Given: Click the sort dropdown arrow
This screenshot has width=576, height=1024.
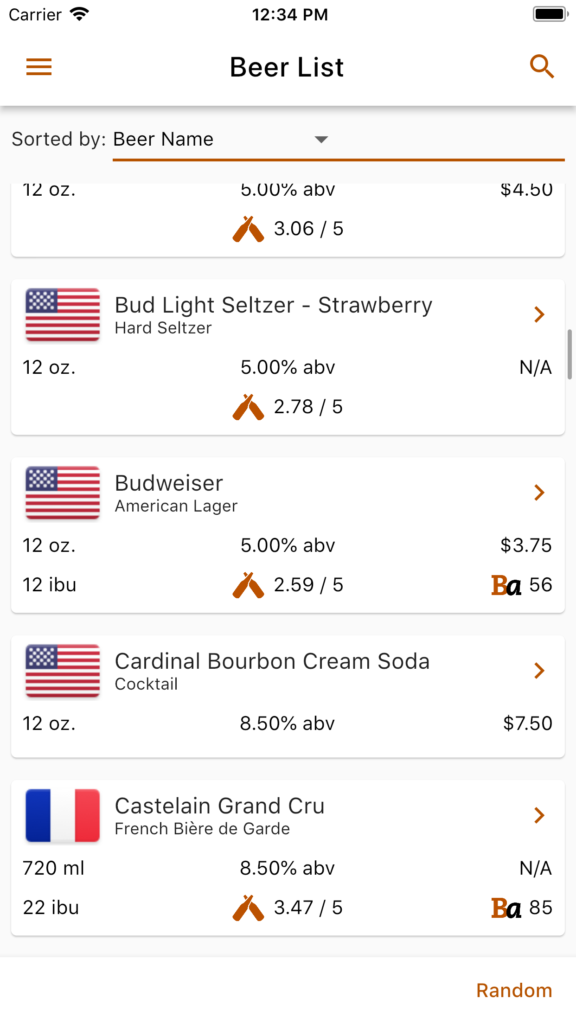Looking at the screenshot, I should pos(321,139).
